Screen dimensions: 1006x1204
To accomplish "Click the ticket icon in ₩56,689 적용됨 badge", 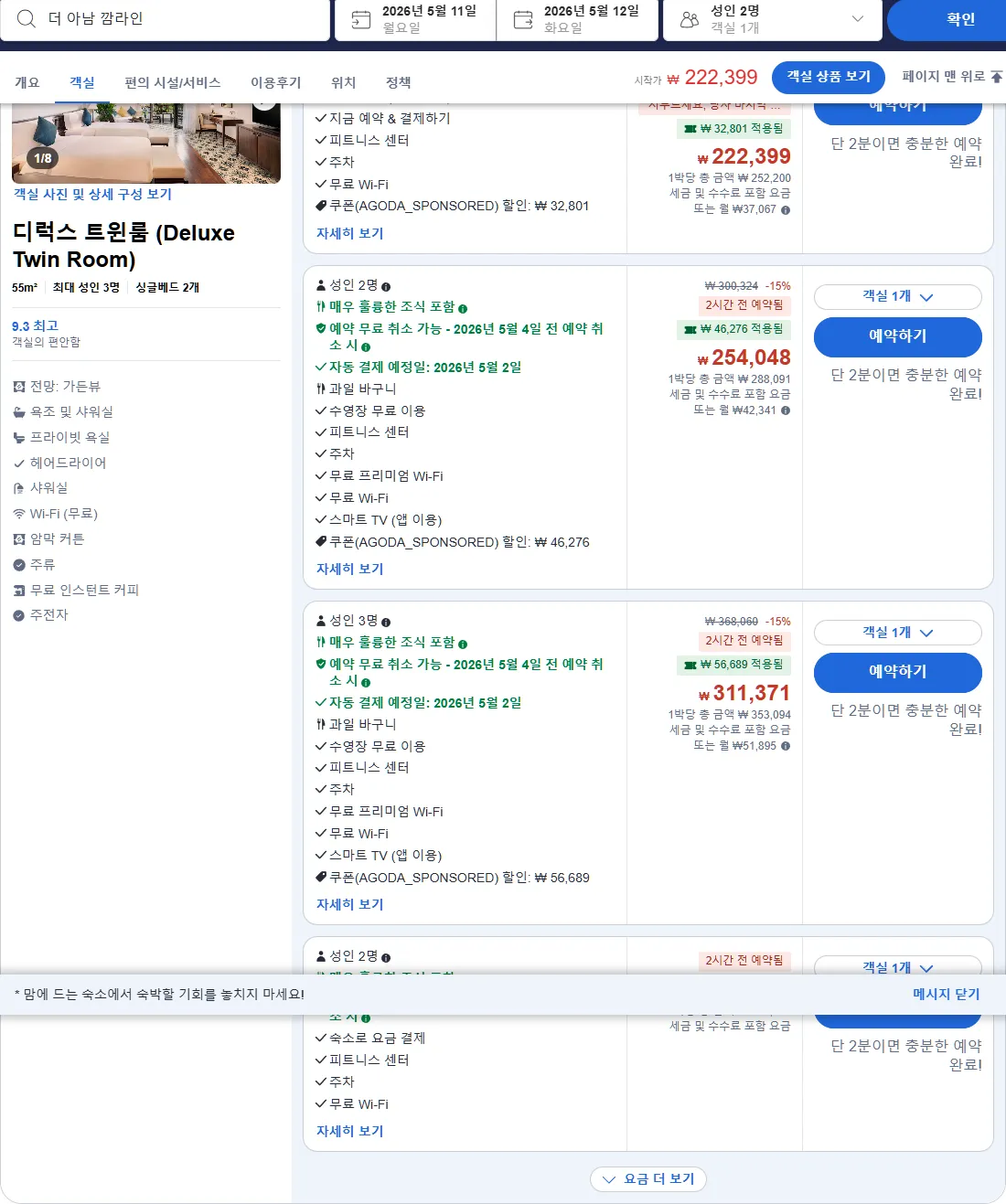I will [x=690, y=665].
